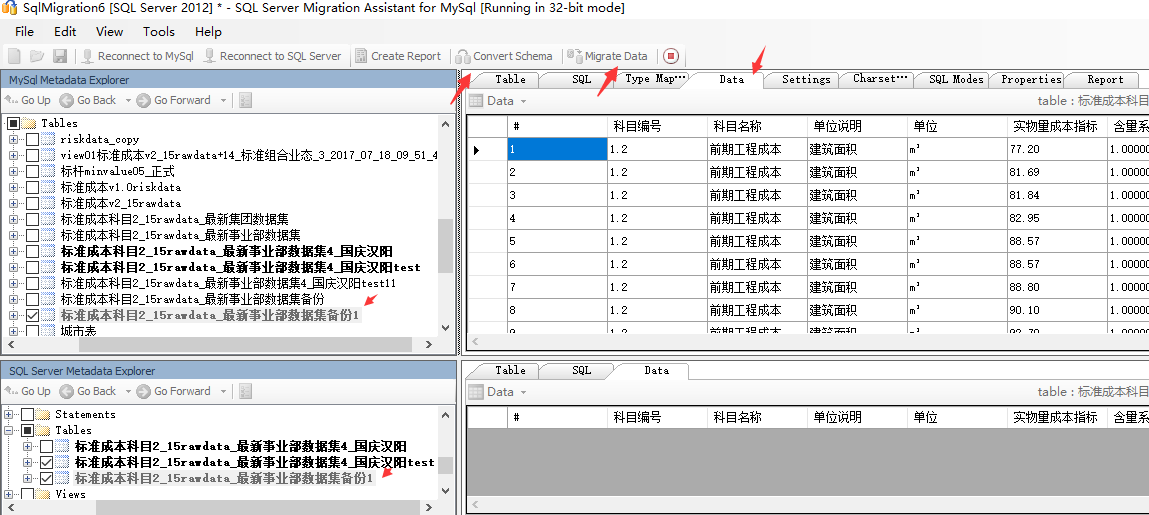Toggle checkbox for 标杆minvalue05_正式 table
1149x515 pixels.
32,171
